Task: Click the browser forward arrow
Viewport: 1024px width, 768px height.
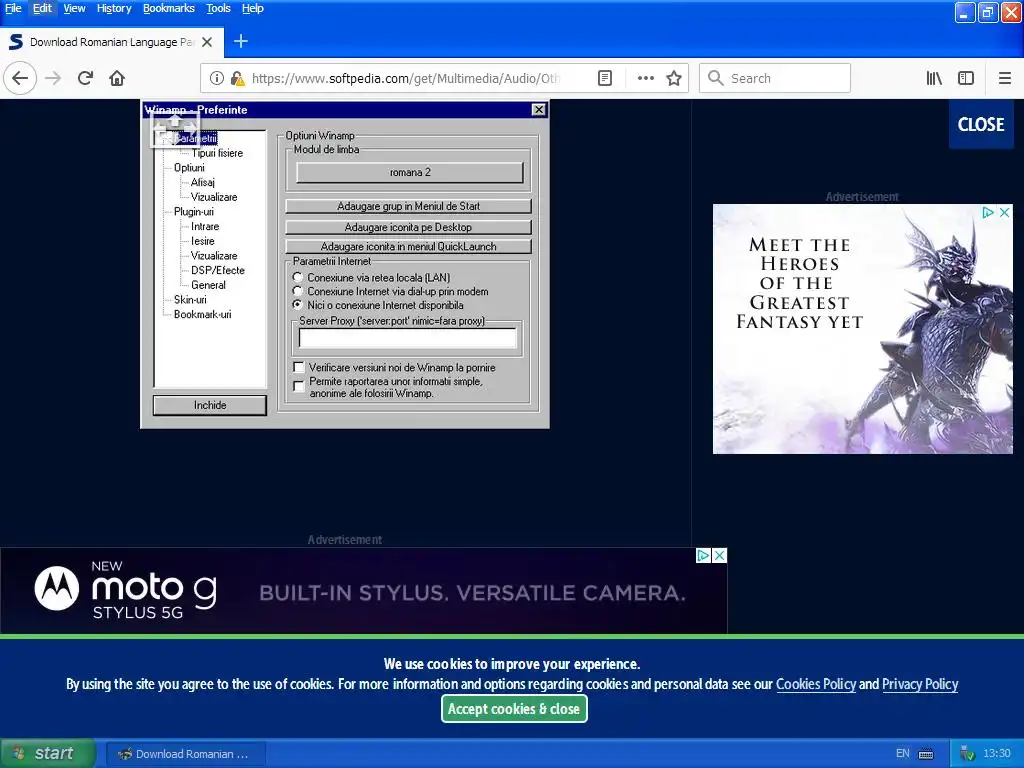Action: [x=53, y=78]
